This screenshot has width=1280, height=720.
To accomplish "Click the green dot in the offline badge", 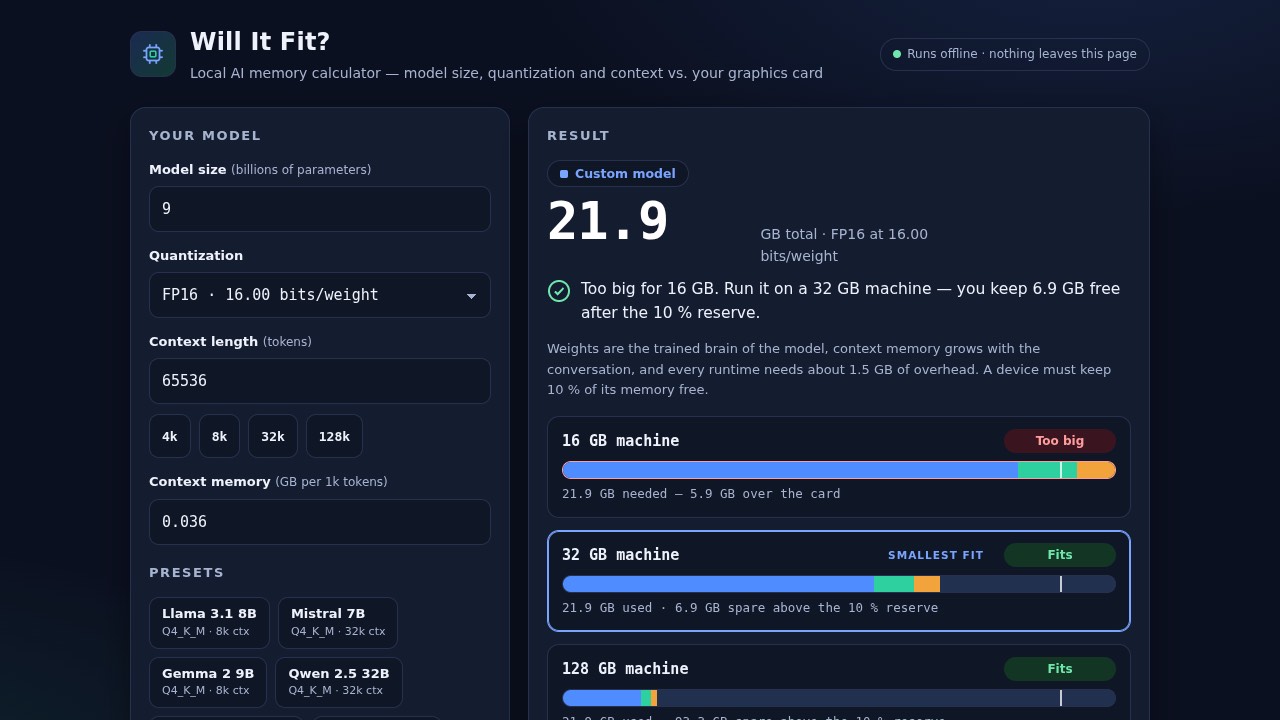I will point(897,54).
